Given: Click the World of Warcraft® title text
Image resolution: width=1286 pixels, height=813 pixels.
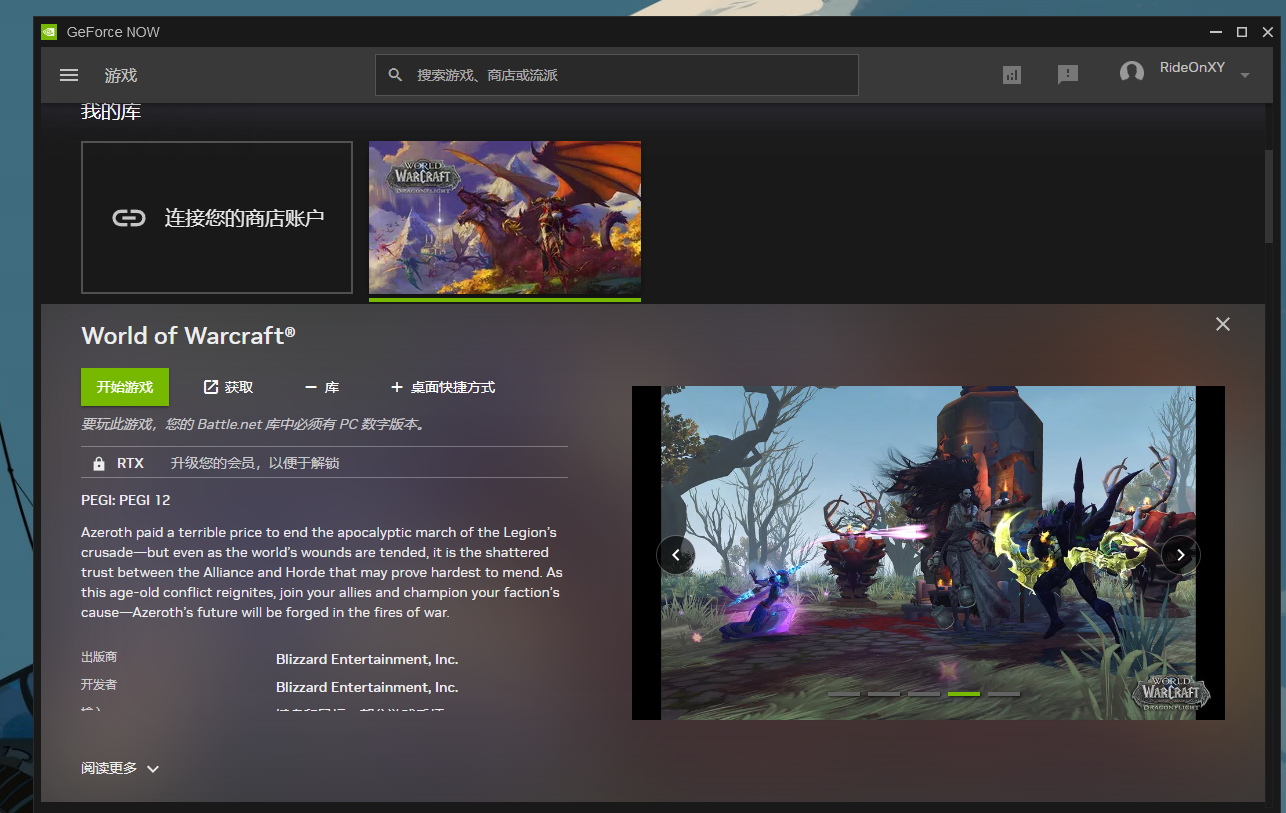Looking at the screenshot, I should [188, 336].
